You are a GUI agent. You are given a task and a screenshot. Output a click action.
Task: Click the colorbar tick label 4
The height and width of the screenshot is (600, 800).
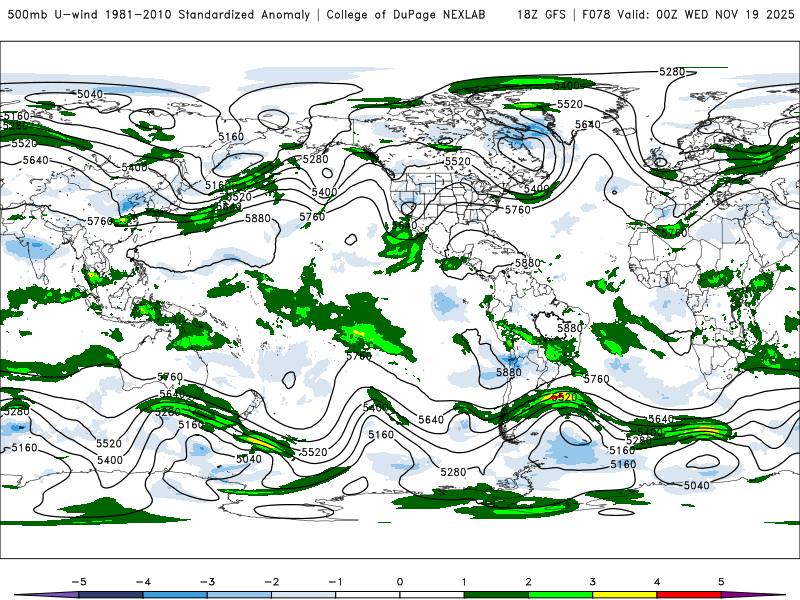click(657, 582)
